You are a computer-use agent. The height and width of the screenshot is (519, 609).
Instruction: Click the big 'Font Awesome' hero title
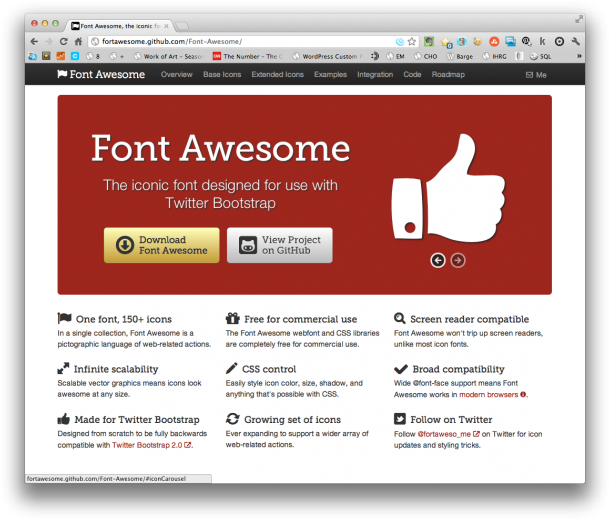(221, 148)
